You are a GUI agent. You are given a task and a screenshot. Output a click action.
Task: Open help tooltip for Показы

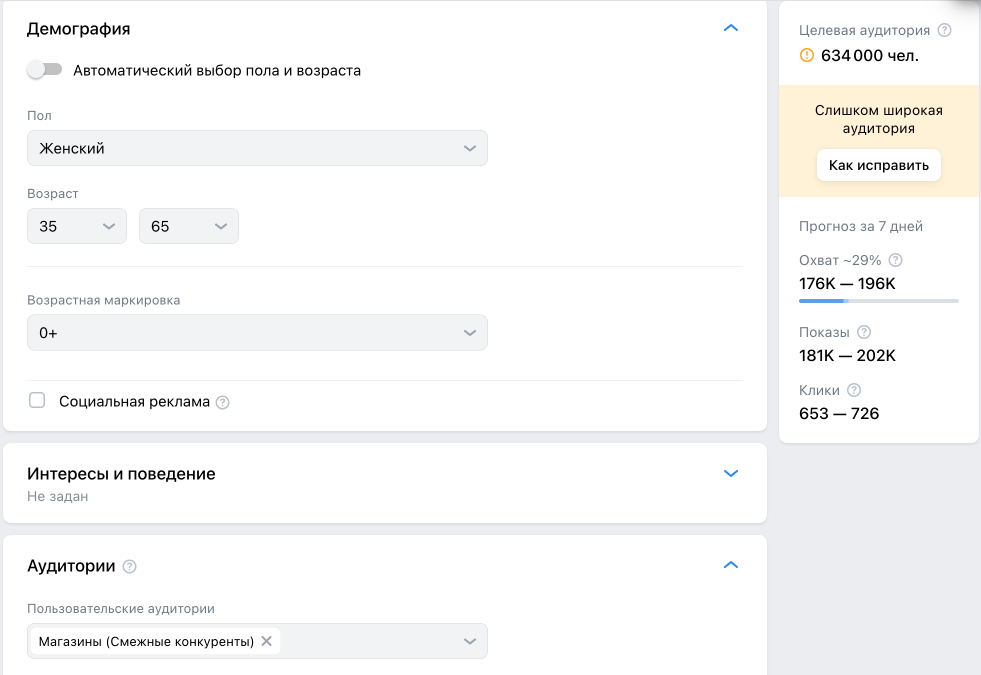pyautogui.click(x=864, y=332)
